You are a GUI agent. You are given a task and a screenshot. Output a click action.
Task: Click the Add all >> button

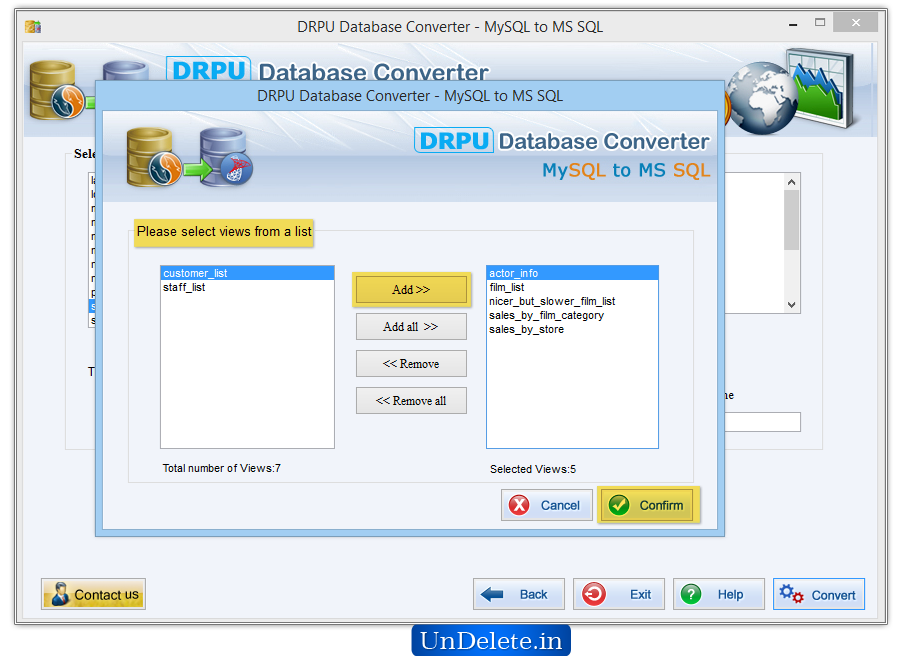pyautogui.click(x=411, y=327)
